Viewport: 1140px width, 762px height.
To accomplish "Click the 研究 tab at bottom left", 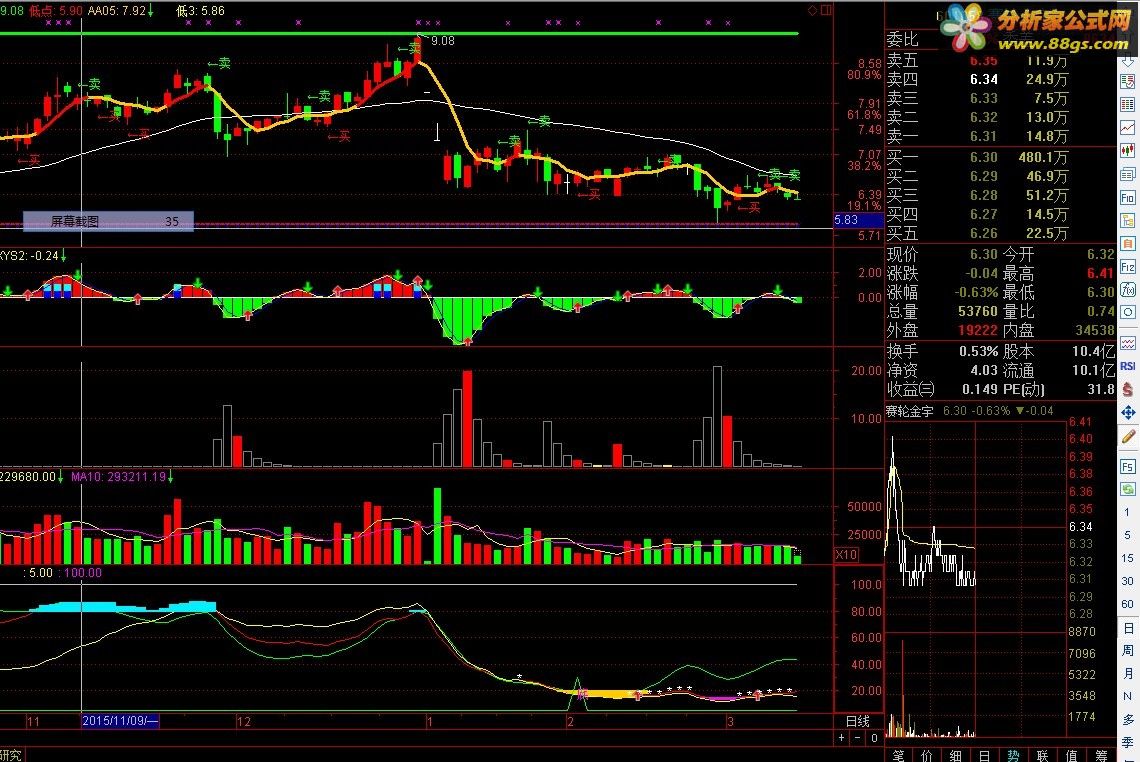I will [x=11, y=755].
